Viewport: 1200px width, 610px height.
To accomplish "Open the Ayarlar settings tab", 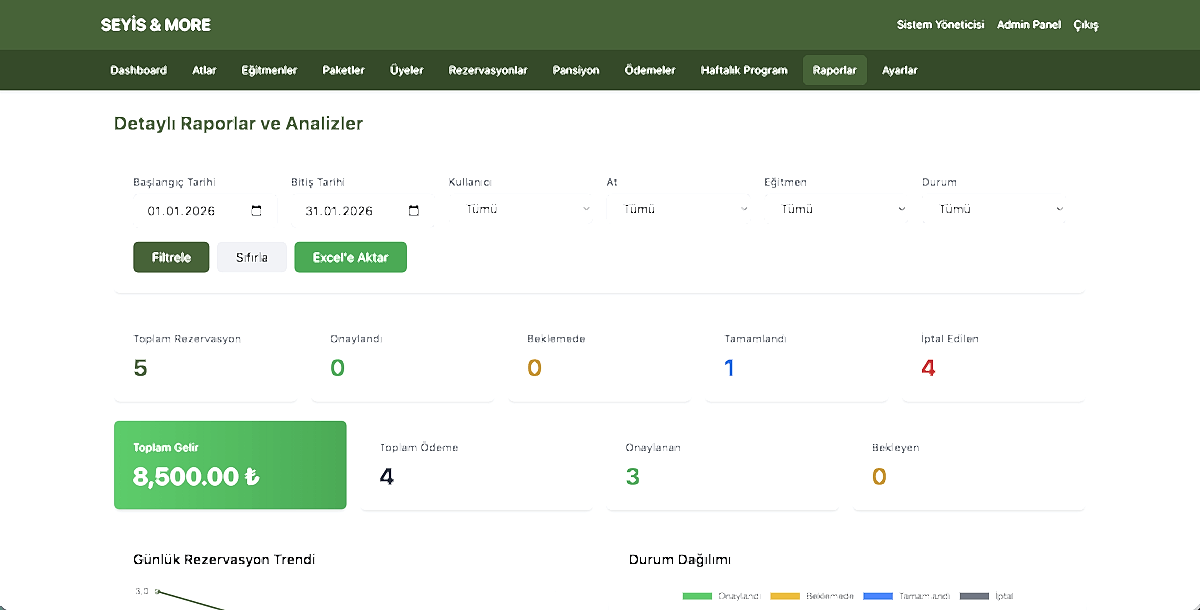I will pyautogui.click(x=899, y=71).
